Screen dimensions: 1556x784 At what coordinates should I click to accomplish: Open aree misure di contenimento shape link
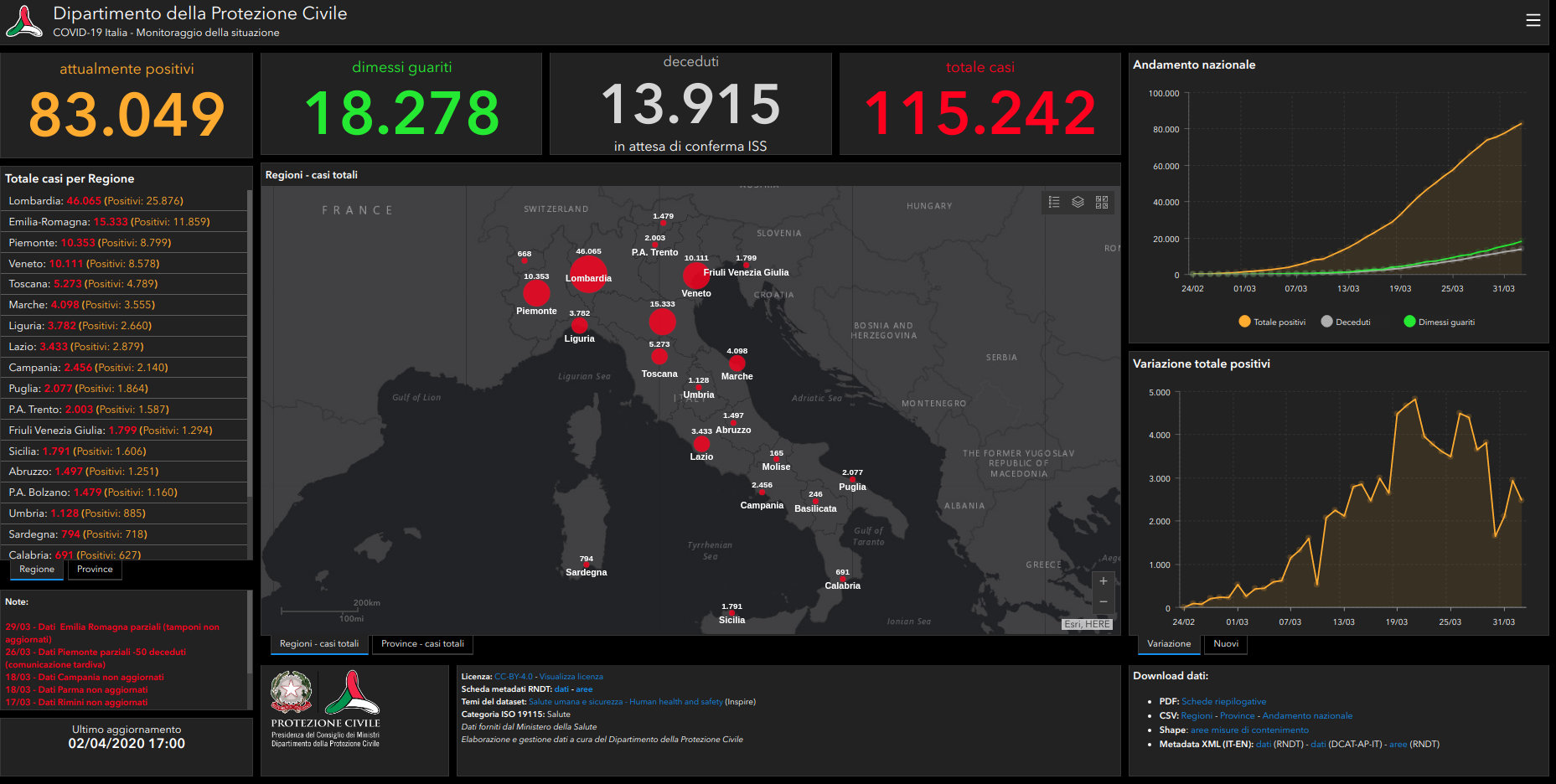click(x=1249, y=730)
